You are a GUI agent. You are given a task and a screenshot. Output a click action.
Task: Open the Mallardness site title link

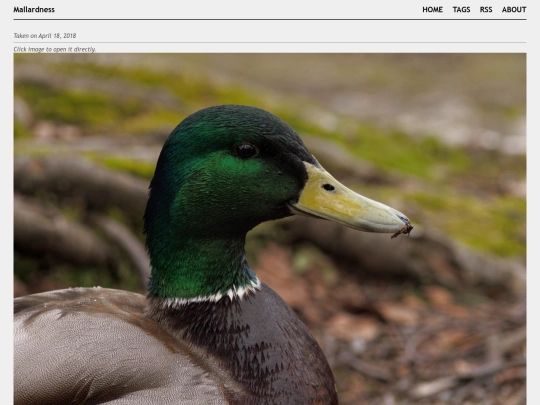pos(34,10)
